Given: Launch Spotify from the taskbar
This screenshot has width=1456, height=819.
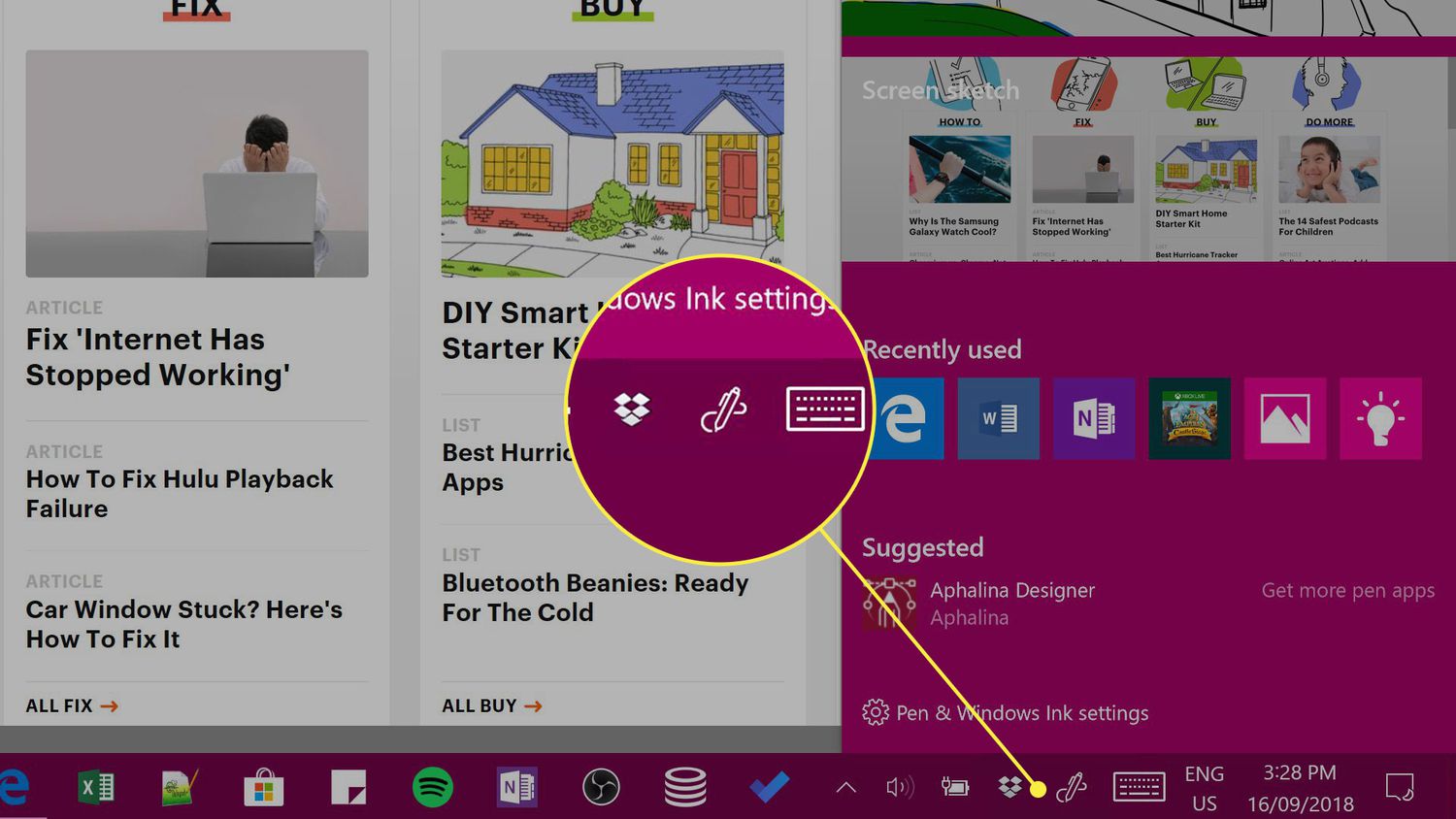Looking at the screenshot, I should coord(433,787).
